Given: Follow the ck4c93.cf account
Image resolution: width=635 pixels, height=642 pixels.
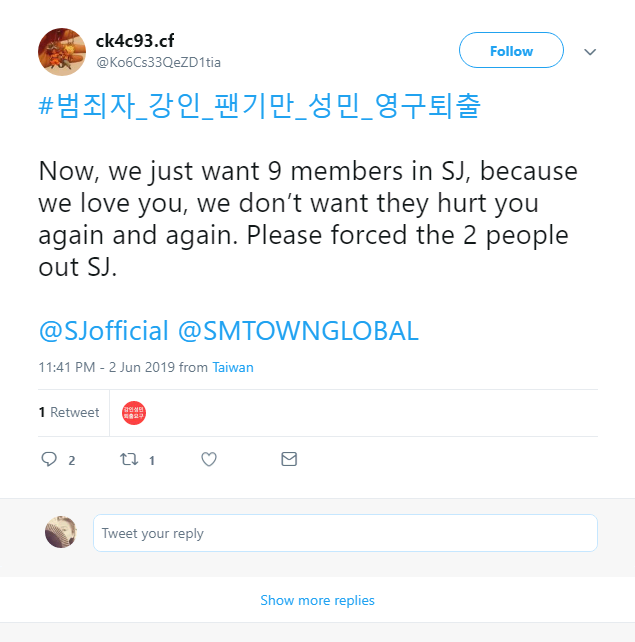Looking at the screenshot, I should tap(511, 51).
